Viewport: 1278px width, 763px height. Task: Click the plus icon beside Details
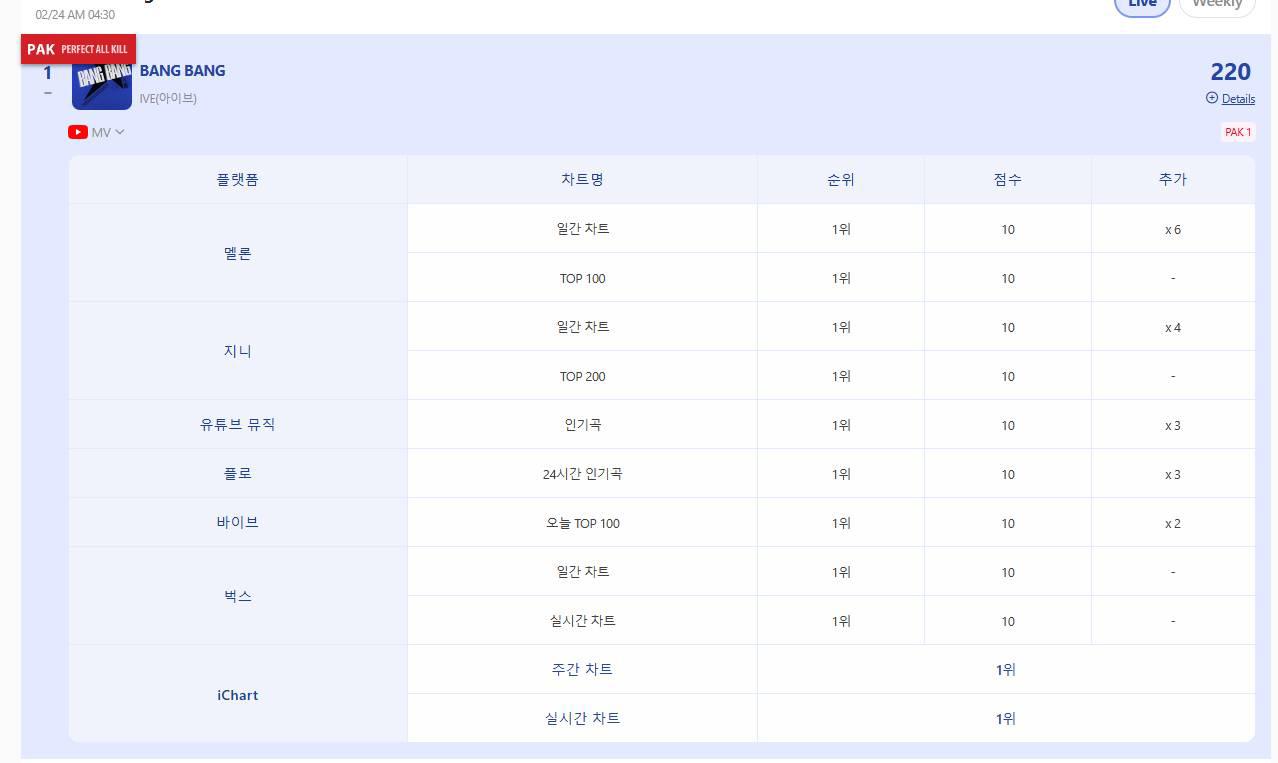pyautogui.click(x=1212, y=98)
